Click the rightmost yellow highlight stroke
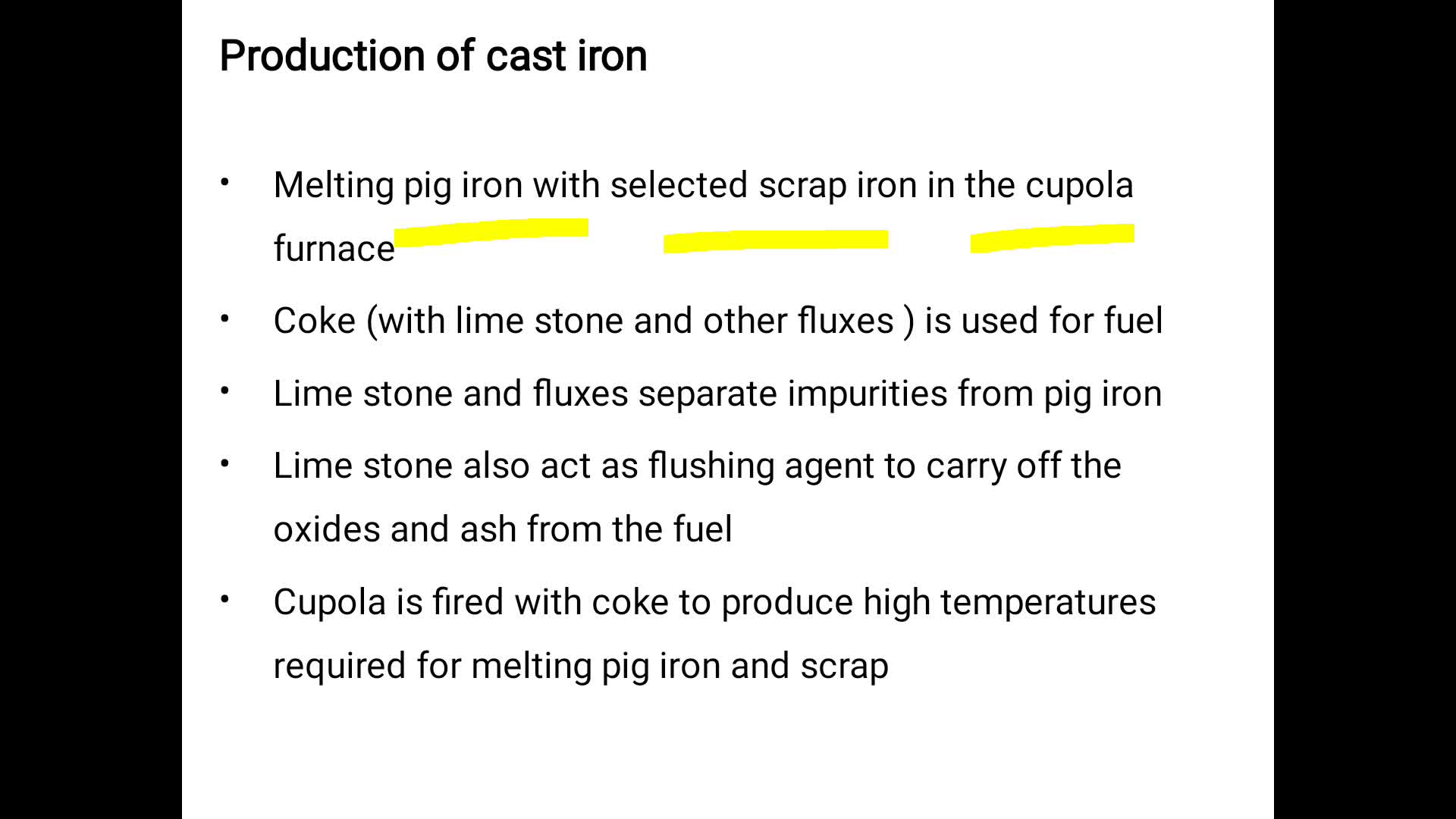Image resolution: width=1456 pixels, height=819 pixels. [1053, 237]
